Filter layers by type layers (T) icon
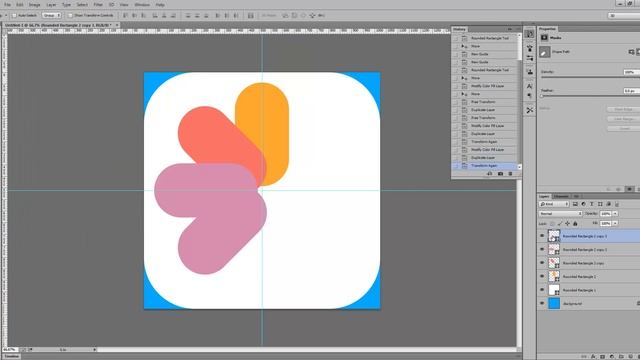Image resolution: width=640 pixels, height=360 pixels. (591, 204)
